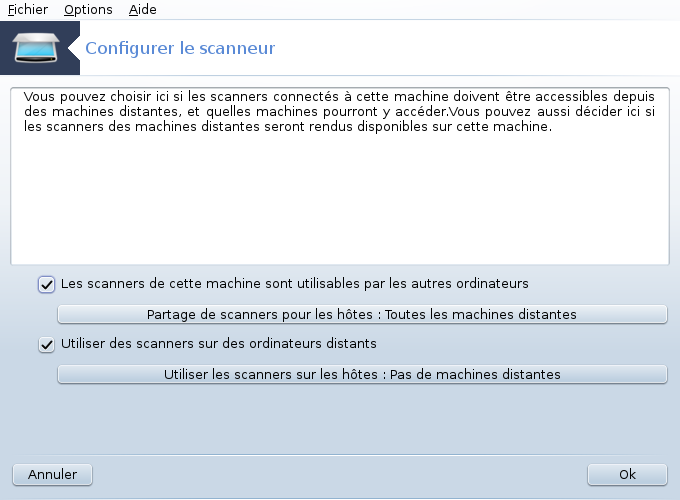Click the dark blue banner behind scanner icon

(40, 48)
